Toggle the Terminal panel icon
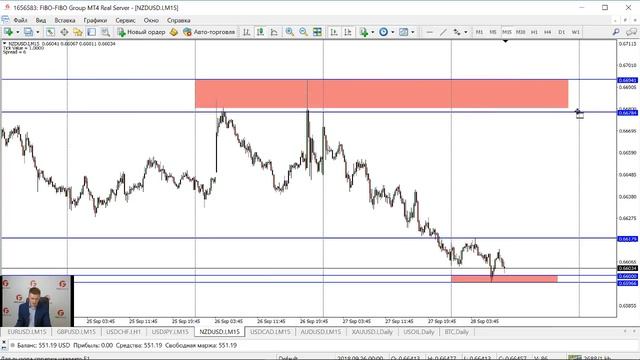 (91, 32)
